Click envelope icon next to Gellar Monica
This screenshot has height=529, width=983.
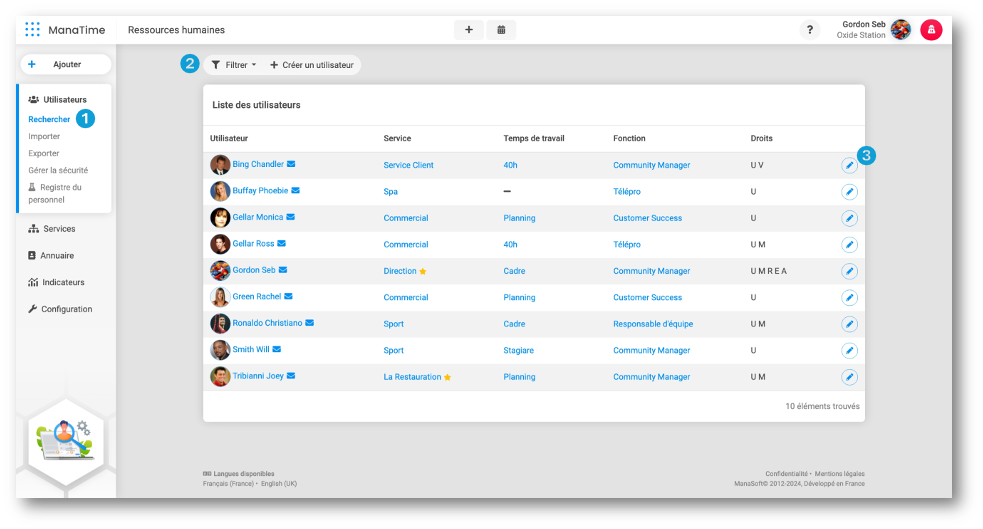coord(290,217)
